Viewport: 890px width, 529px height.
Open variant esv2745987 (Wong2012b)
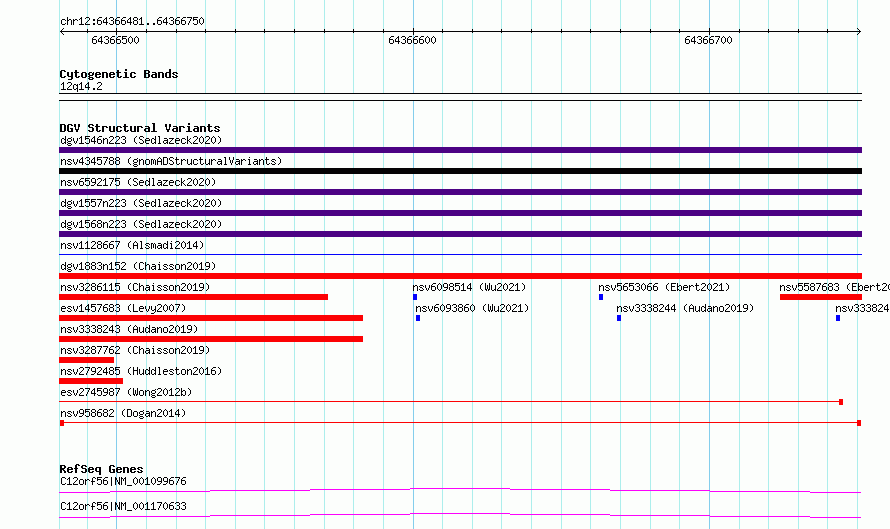click(126, 392)
